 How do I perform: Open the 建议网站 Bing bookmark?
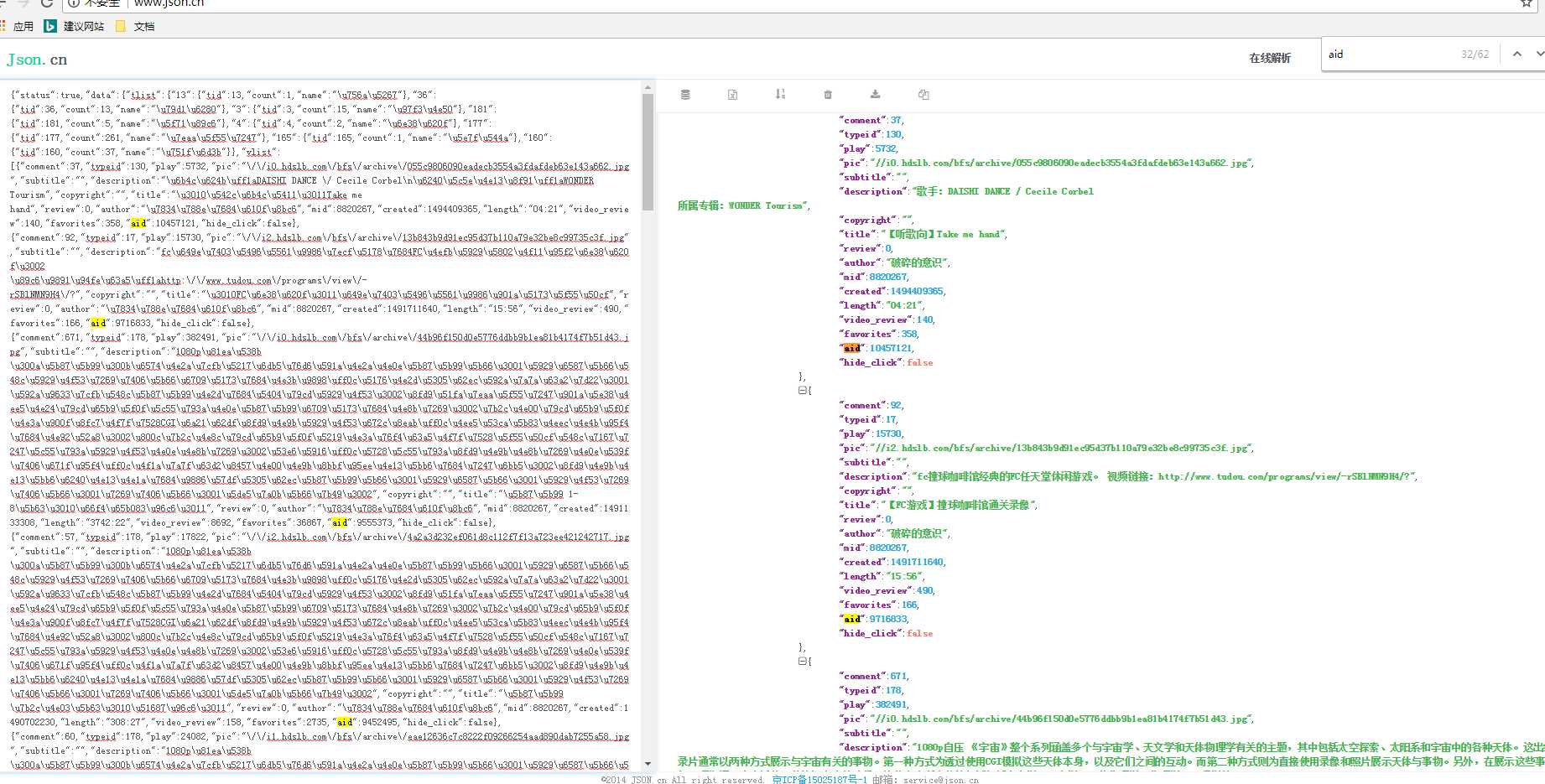(x=75, y=26)
